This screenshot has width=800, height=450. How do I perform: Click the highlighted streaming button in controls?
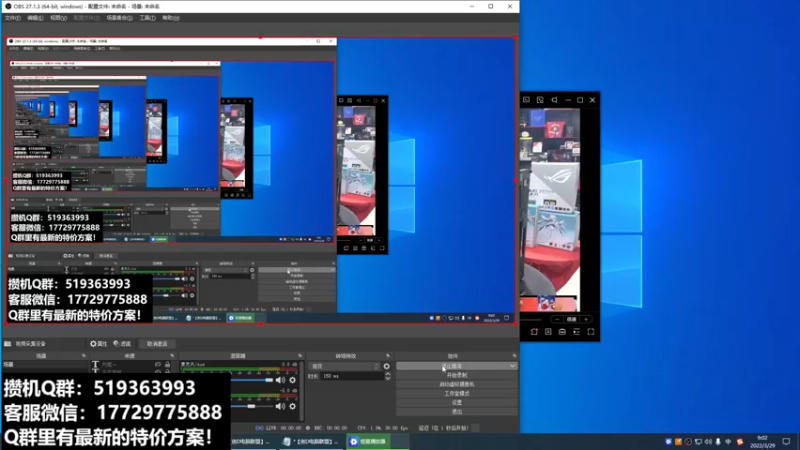click(457, 366)
